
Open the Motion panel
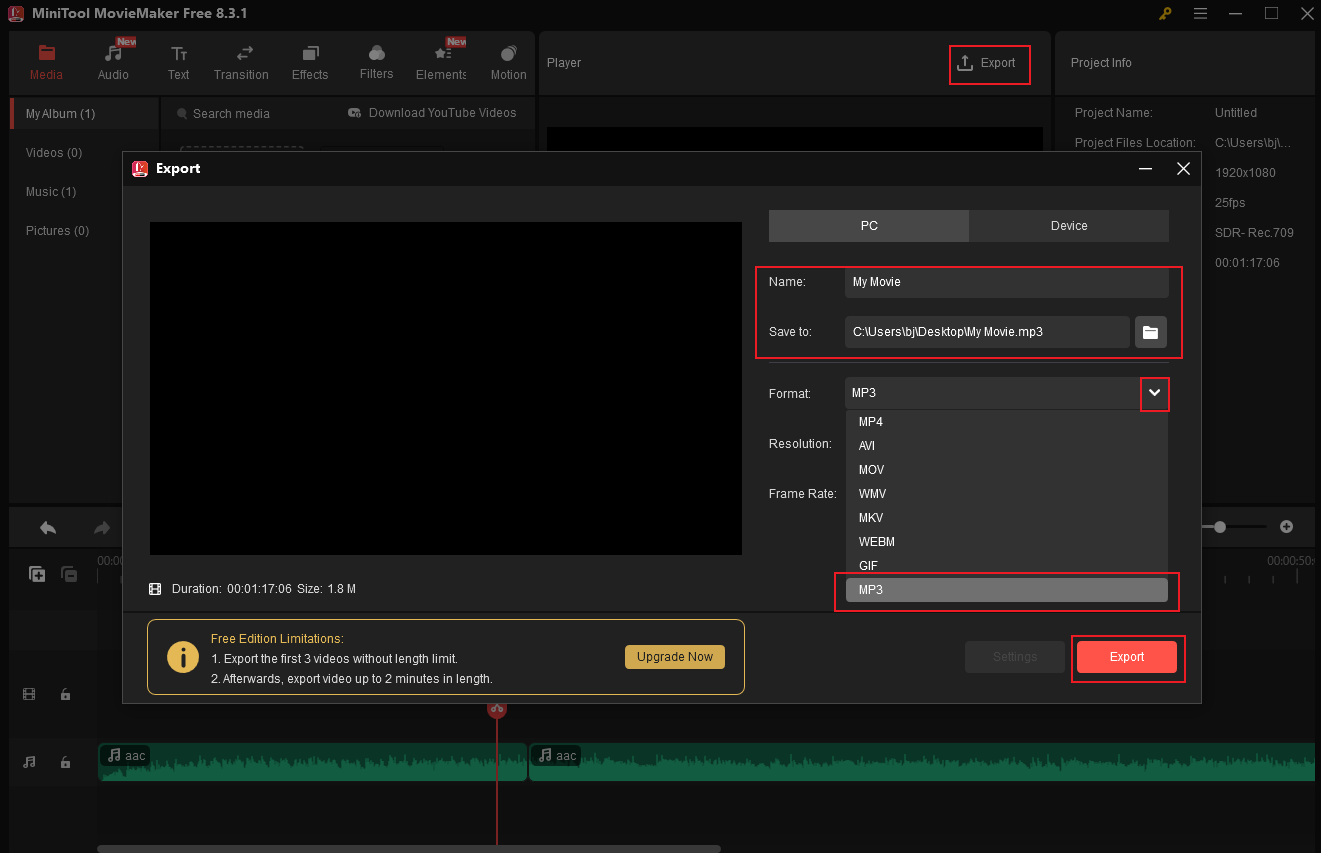(x=508, y=60)
